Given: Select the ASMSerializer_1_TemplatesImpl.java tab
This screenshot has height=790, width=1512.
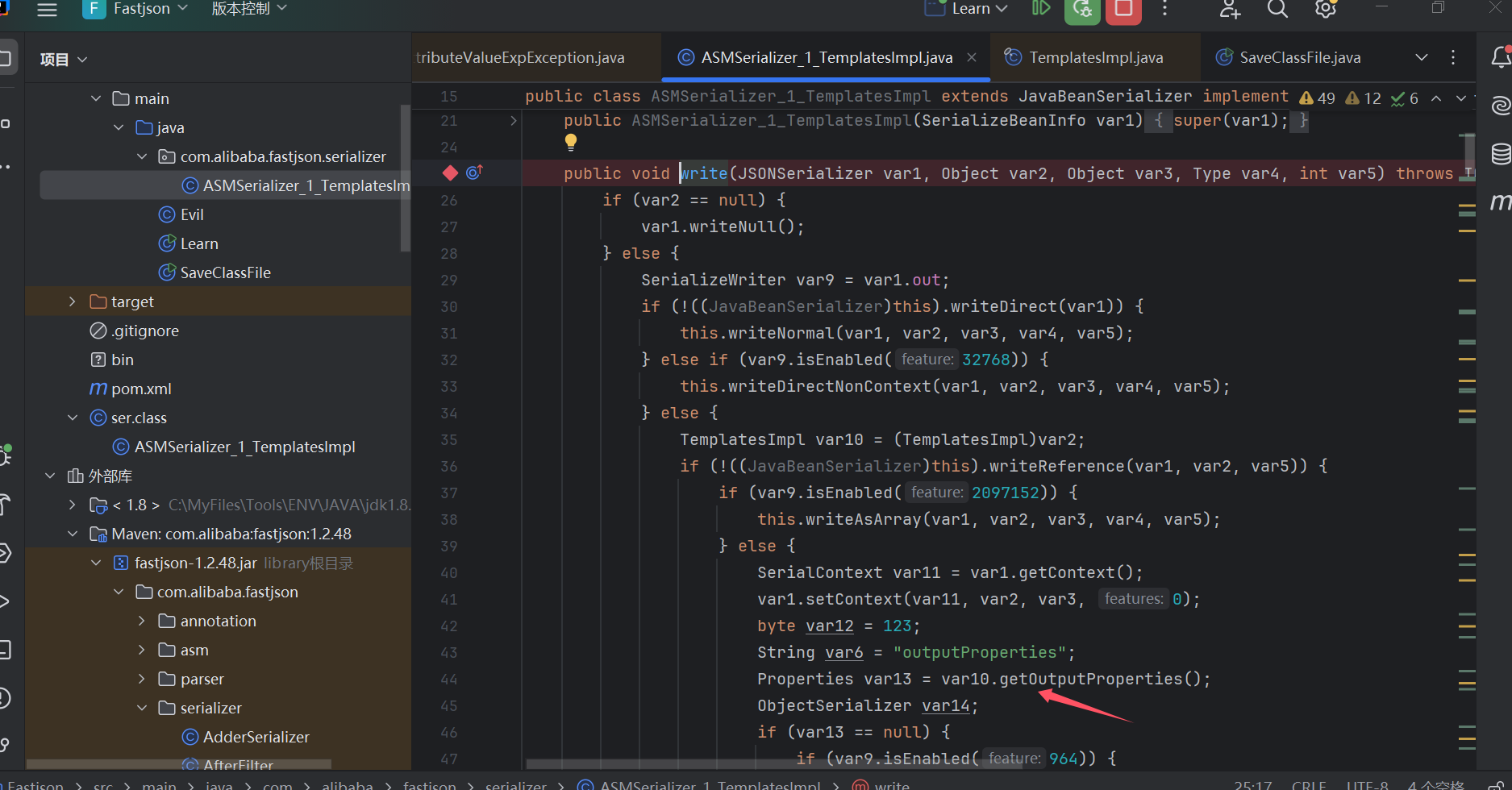Looking at the screenshot, I should pos(827,57).
